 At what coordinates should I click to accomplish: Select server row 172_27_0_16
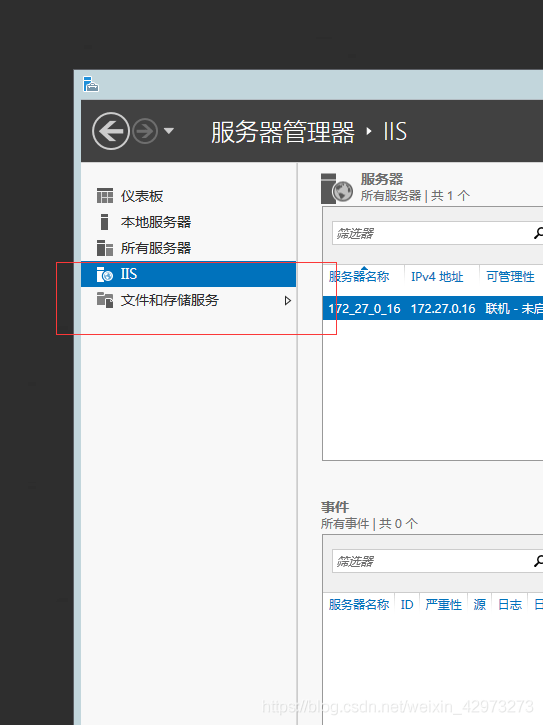tap(432, 308)
